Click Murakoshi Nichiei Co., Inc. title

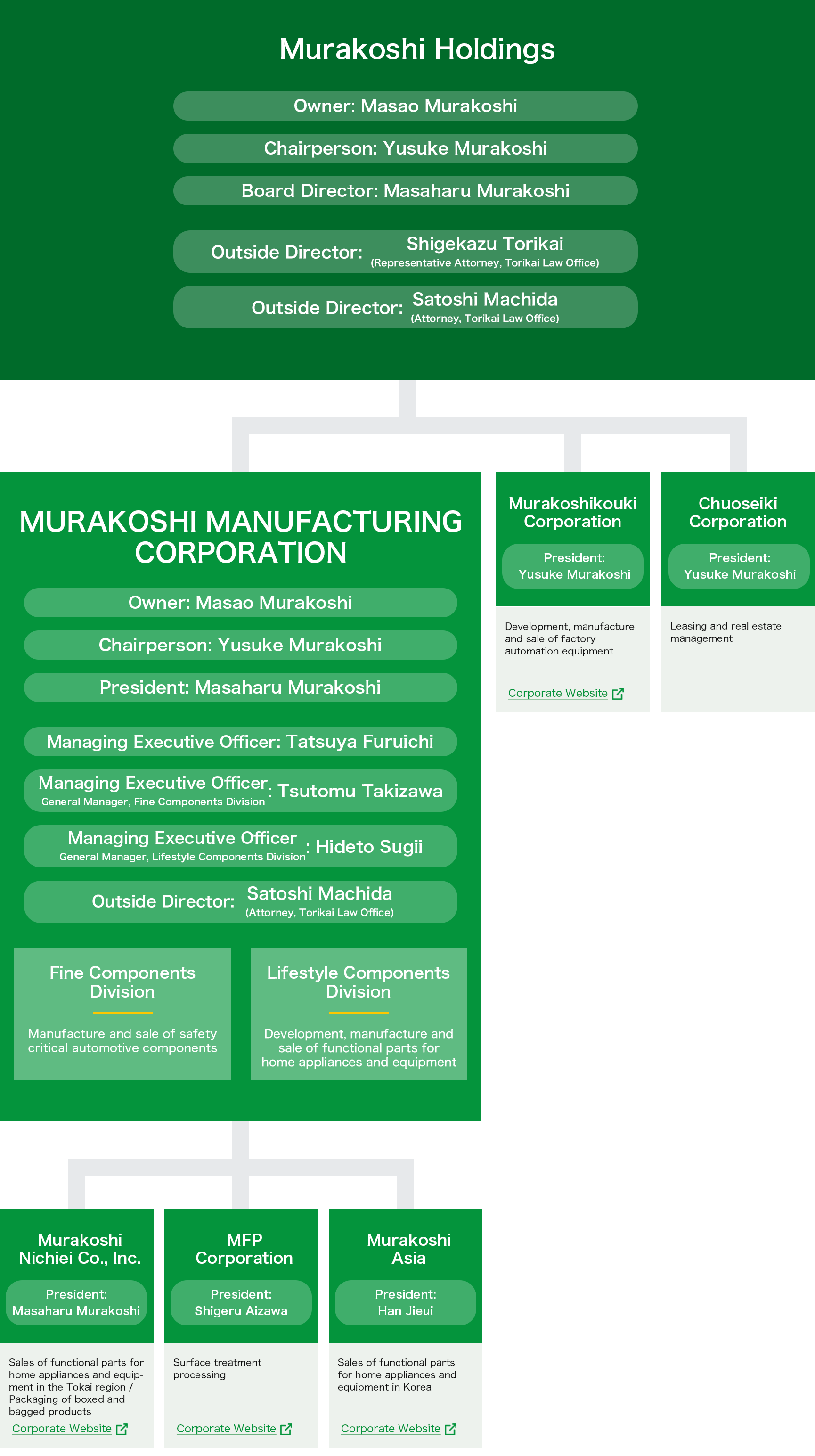(x=80, y=1249)
